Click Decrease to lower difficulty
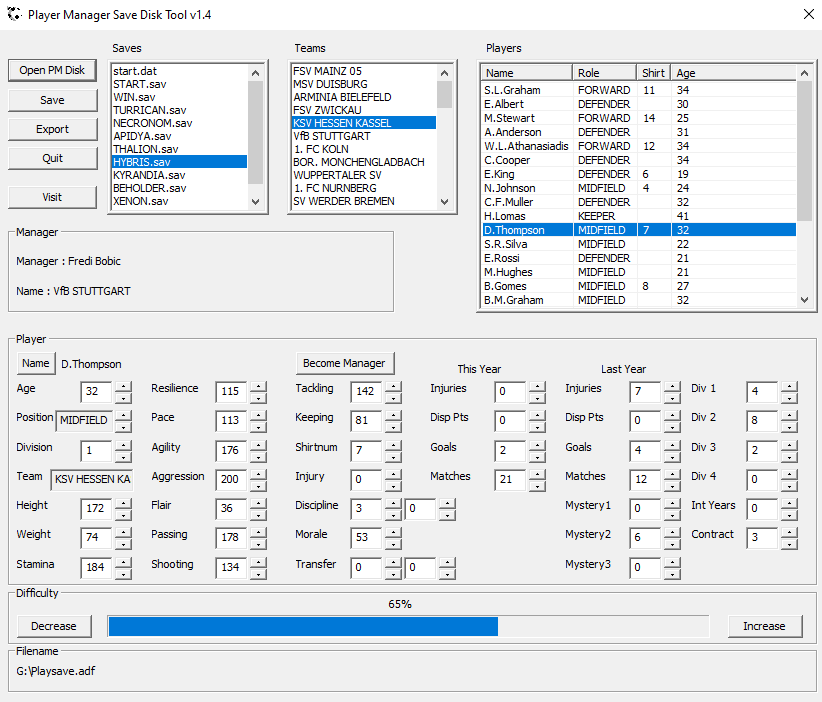The height and width of the screenshot is (702, 822). pos(54,626)
